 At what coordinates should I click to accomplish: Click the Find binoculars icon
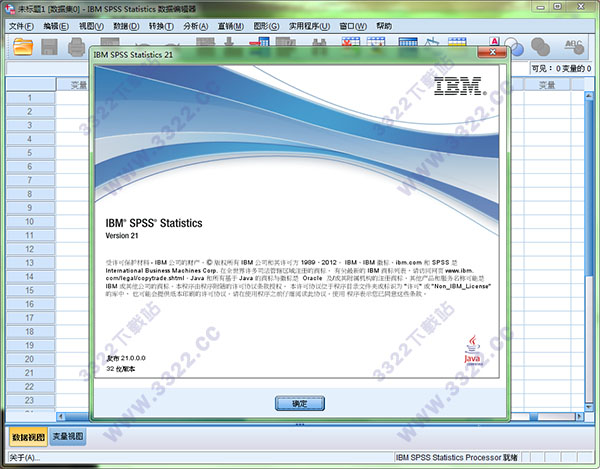click(x=319, y=42)
